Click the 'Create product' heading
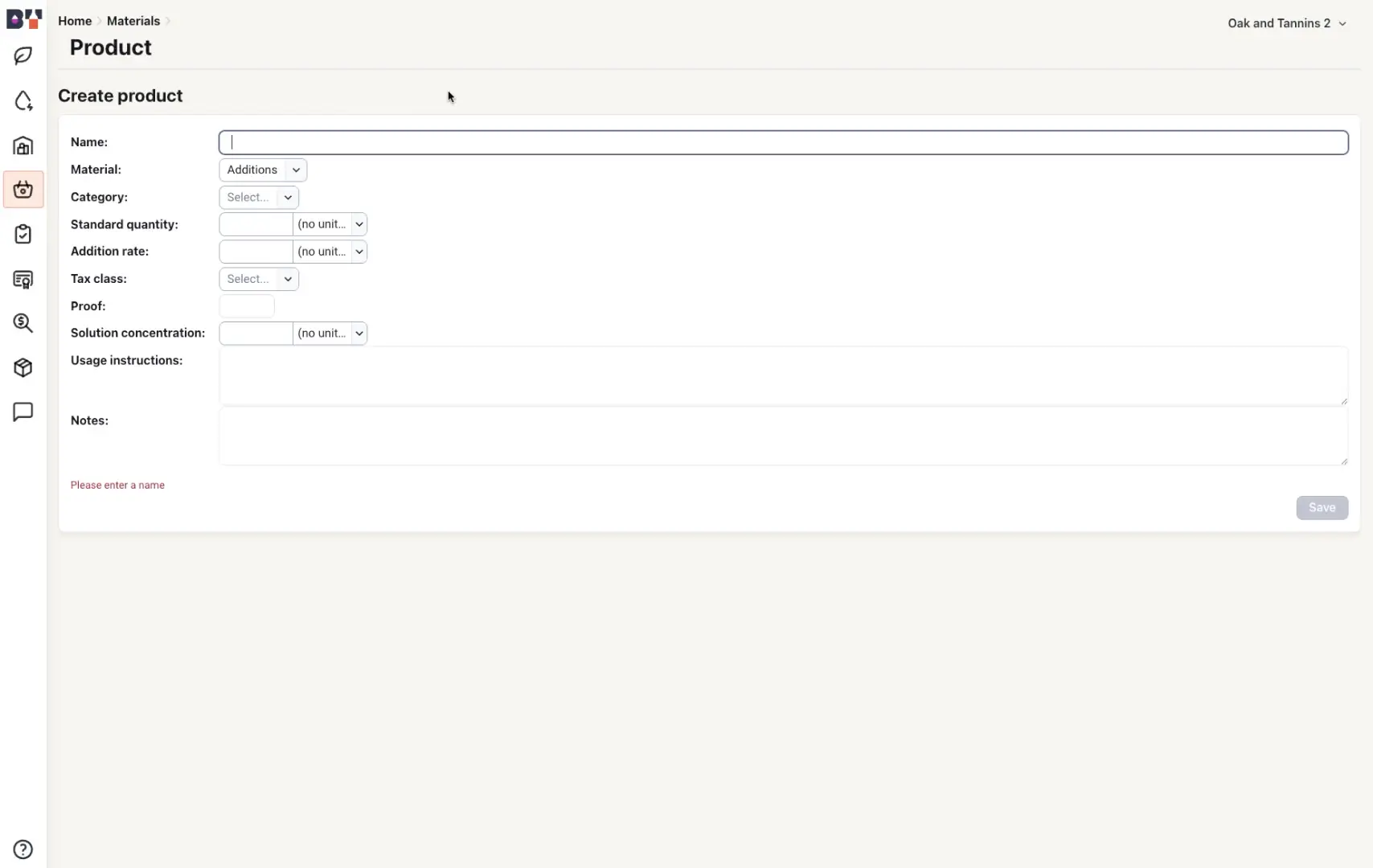The width and height of the screenshot is (1373, 868). click(x=121, y=96)
